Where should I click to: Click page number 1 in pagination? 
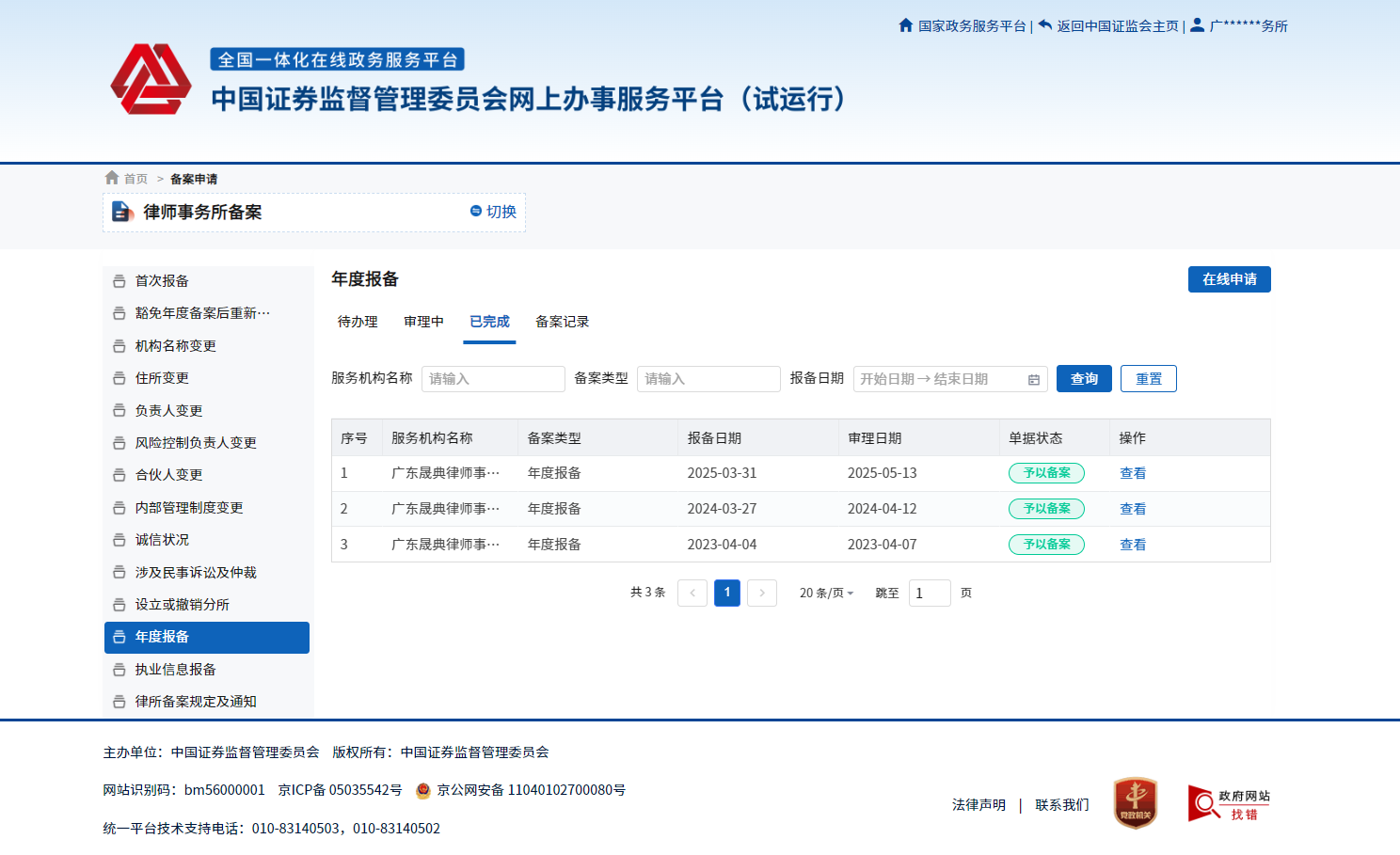[727, 593]
